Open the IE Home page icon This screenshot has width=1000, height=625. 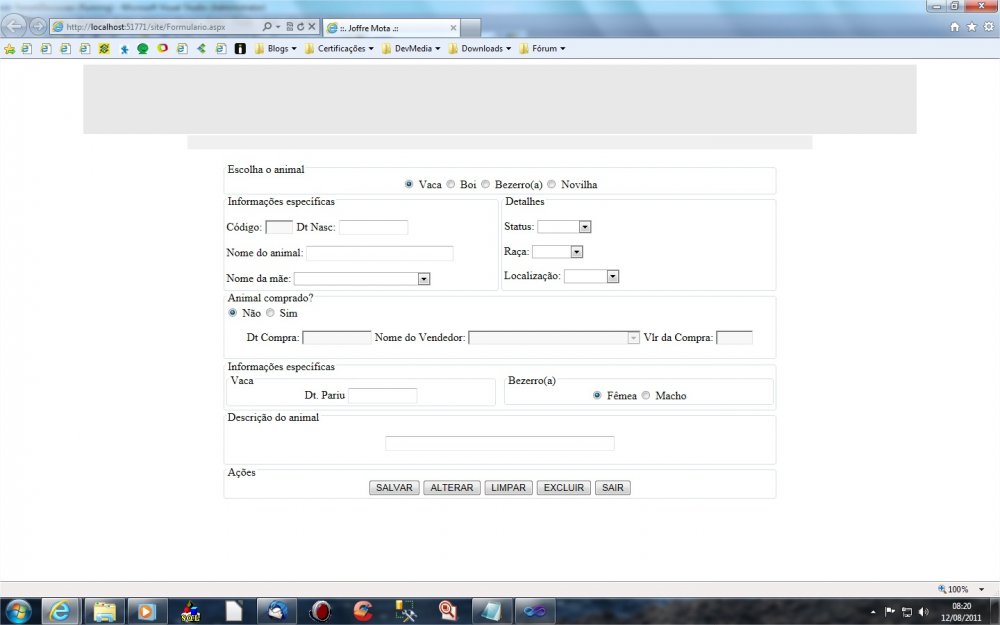click(x=954, y=27)
